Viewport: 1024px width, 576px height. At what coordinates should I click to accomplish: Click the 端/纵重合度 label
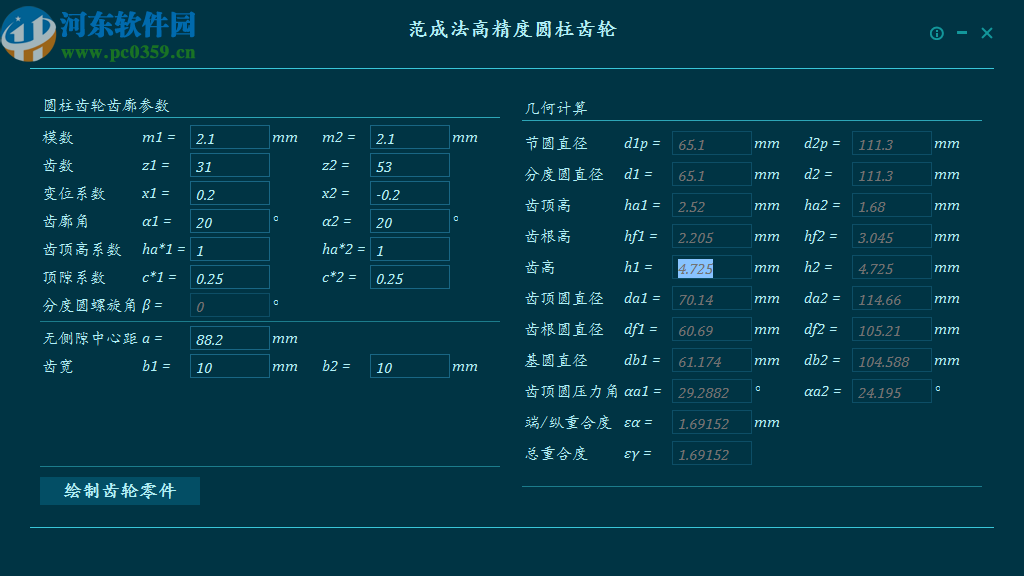click(x=568, y=423)
